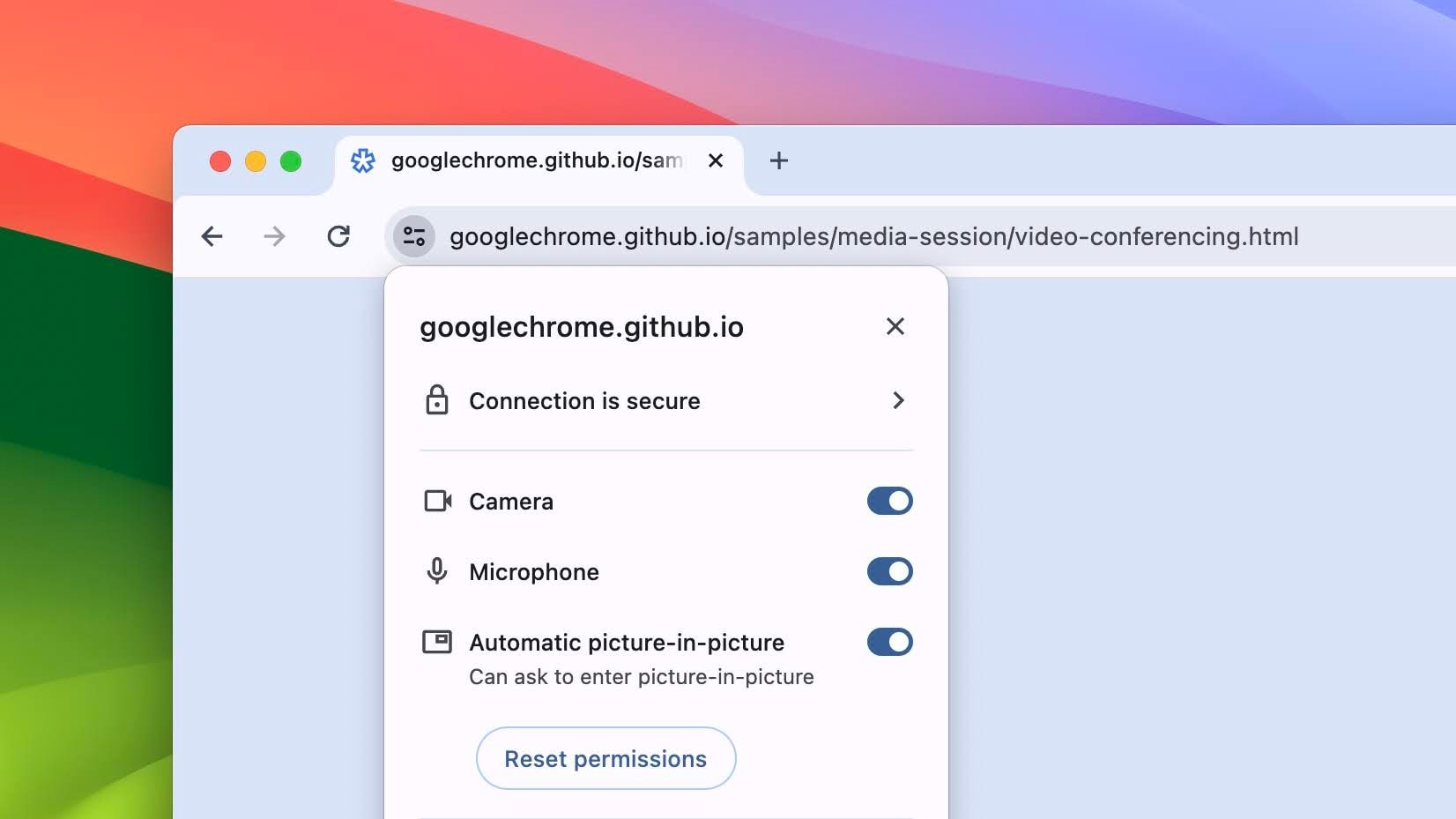Click the address bar URL
Viewport: 1456px width, 819px height.
tap(873, 236)
